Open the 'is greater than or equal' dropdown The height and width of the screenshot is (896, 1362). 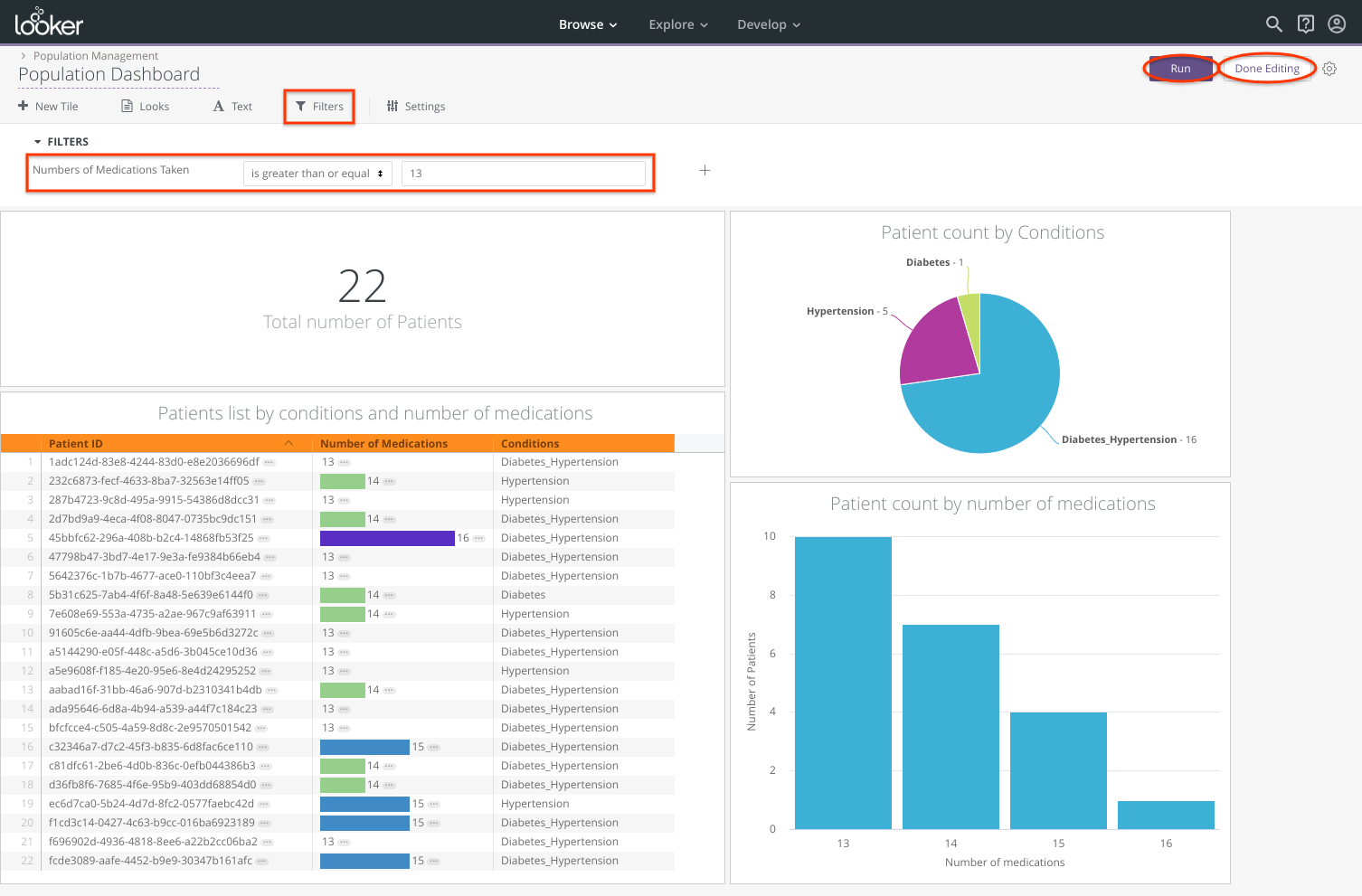coord(317,174)
